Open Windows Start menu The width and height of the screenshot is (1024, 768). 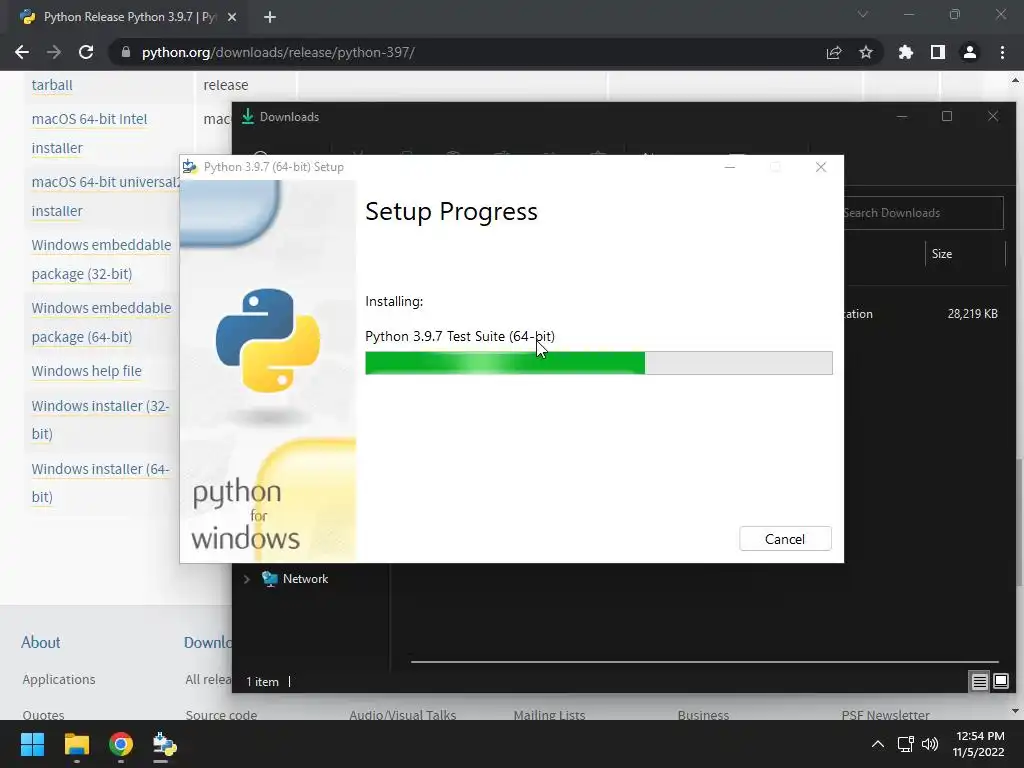(32, 744)
